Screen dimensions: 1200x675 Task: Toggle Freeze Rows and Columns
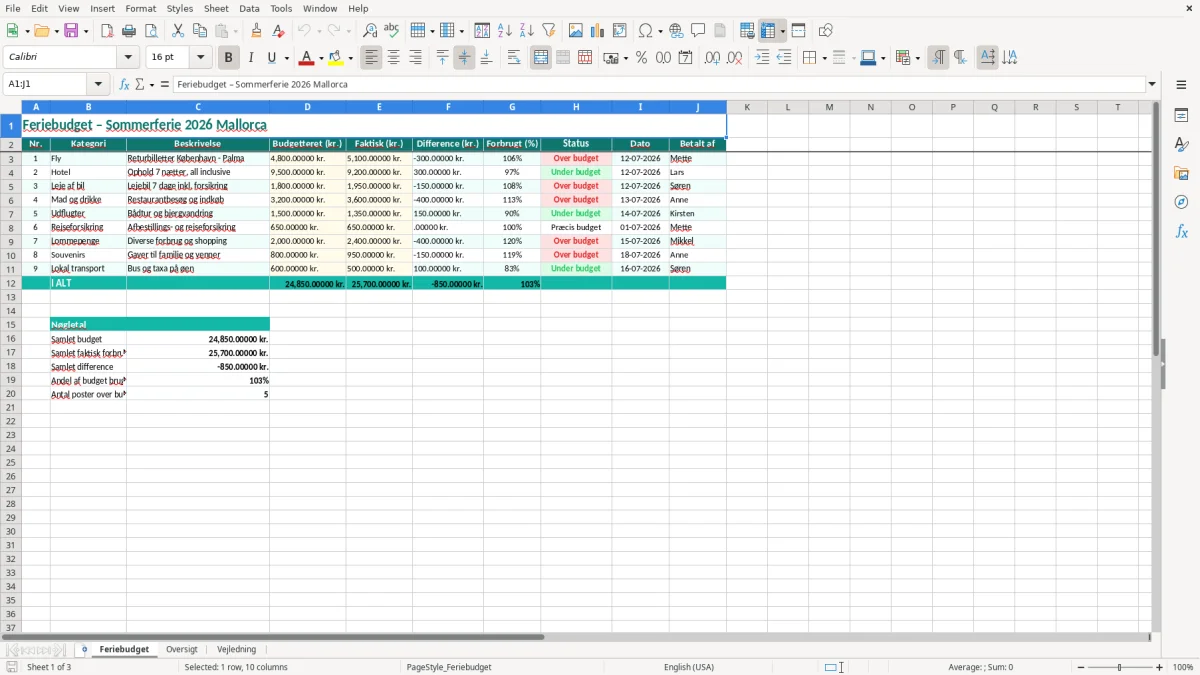click(x=768, y=31)
